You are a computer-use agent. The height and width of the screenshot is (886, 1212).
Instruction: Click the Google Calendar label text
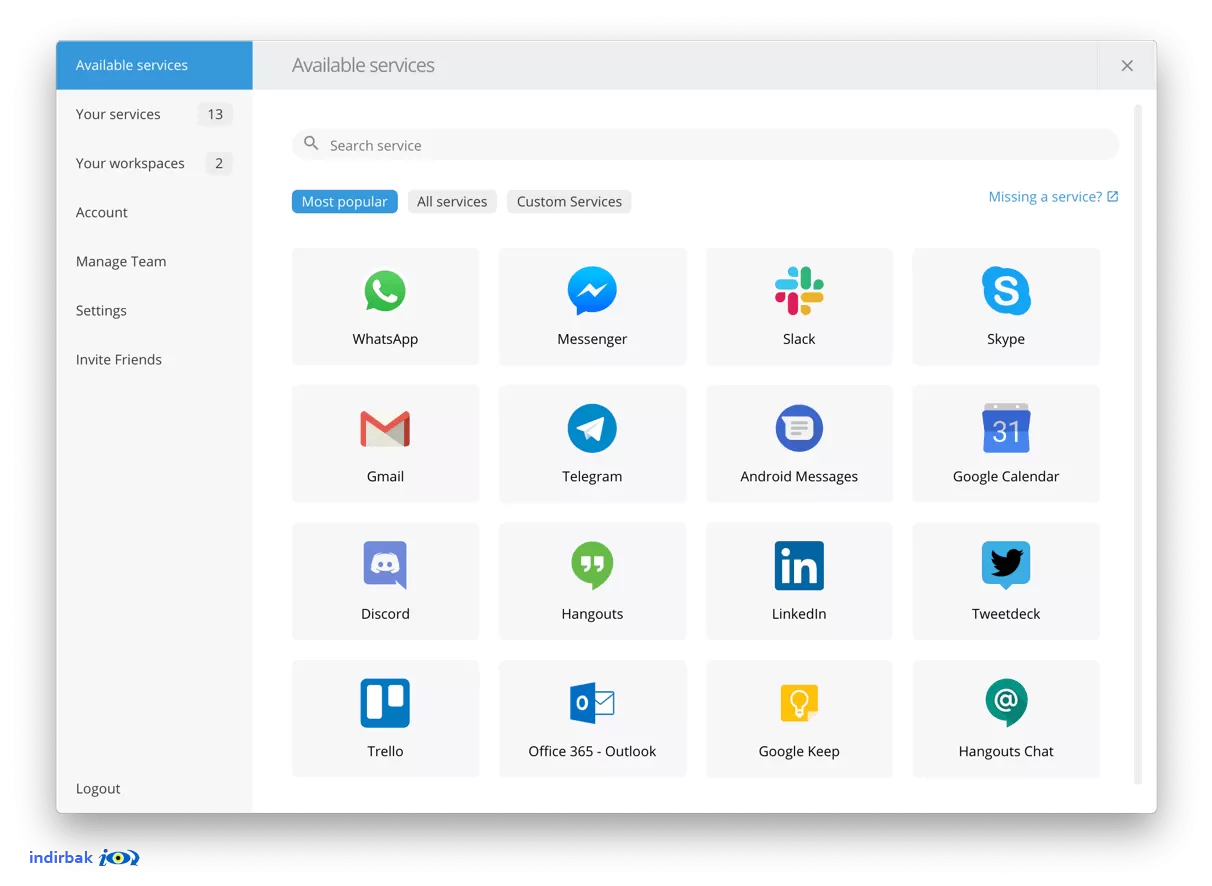(x=1006, y=476)
